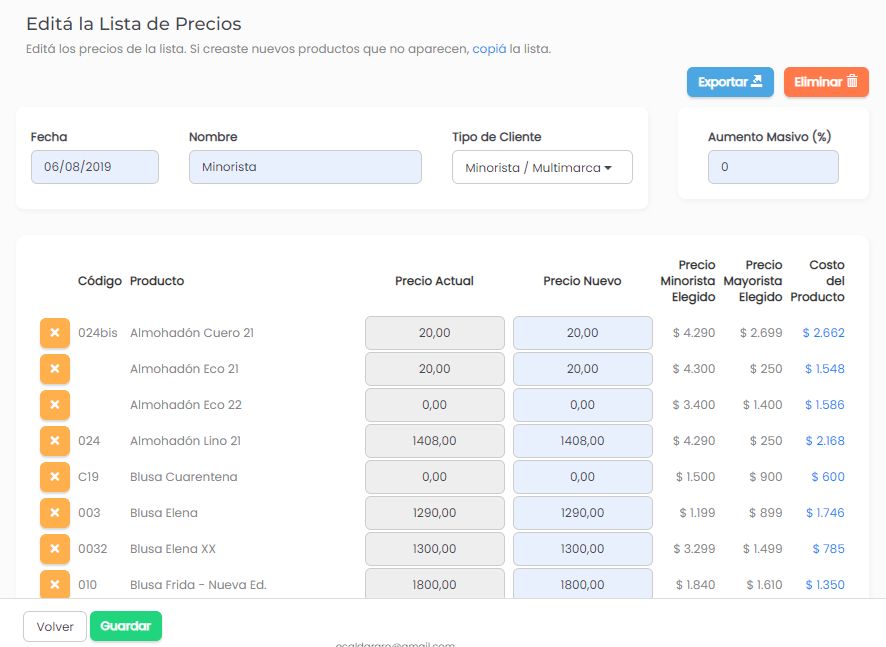Viewport: 886px width, 647px height.
Task: Select mayorista price $ 2.699
Action: 761,333
